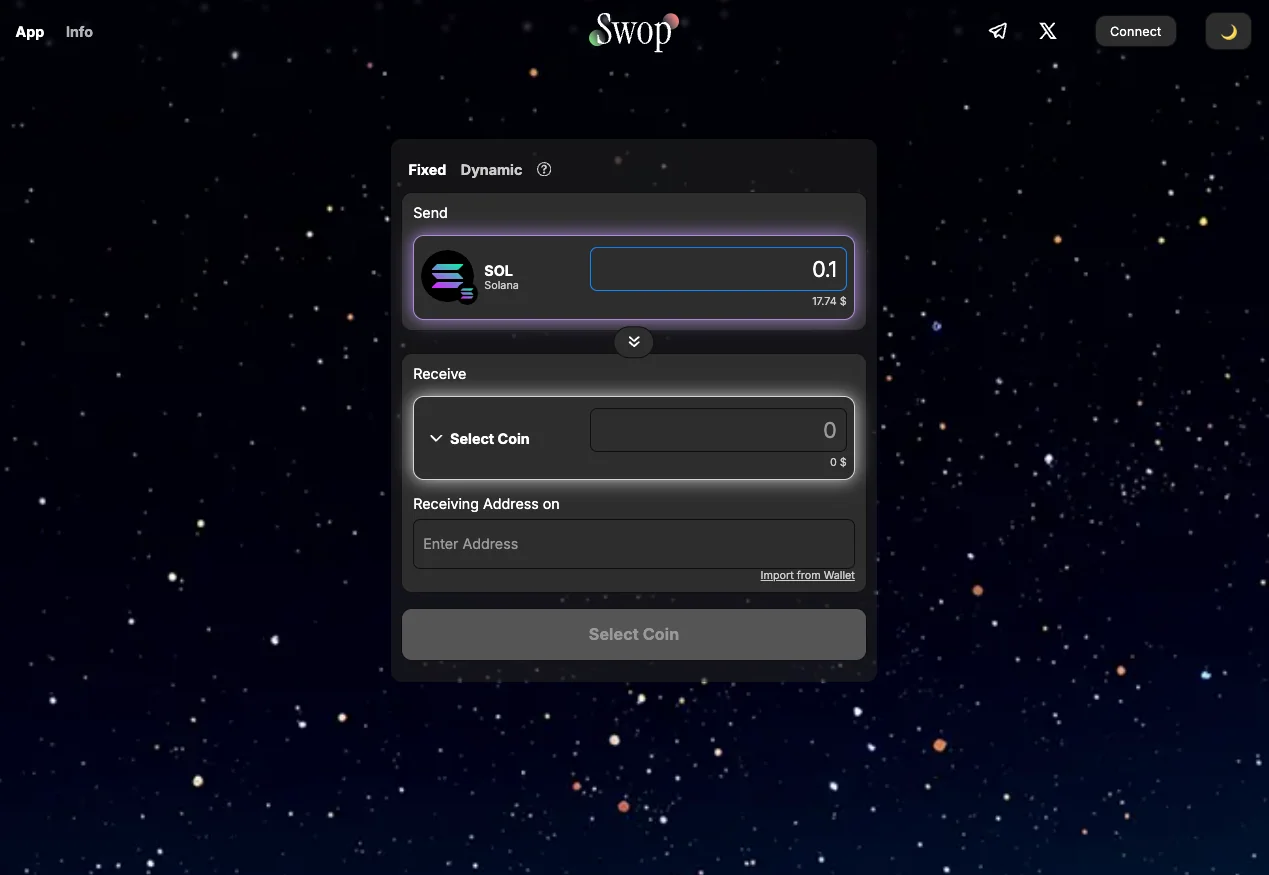Viewport: 1269px width, 875px height.
Task: Click the help question mark icon
Action: coord(544,169)
